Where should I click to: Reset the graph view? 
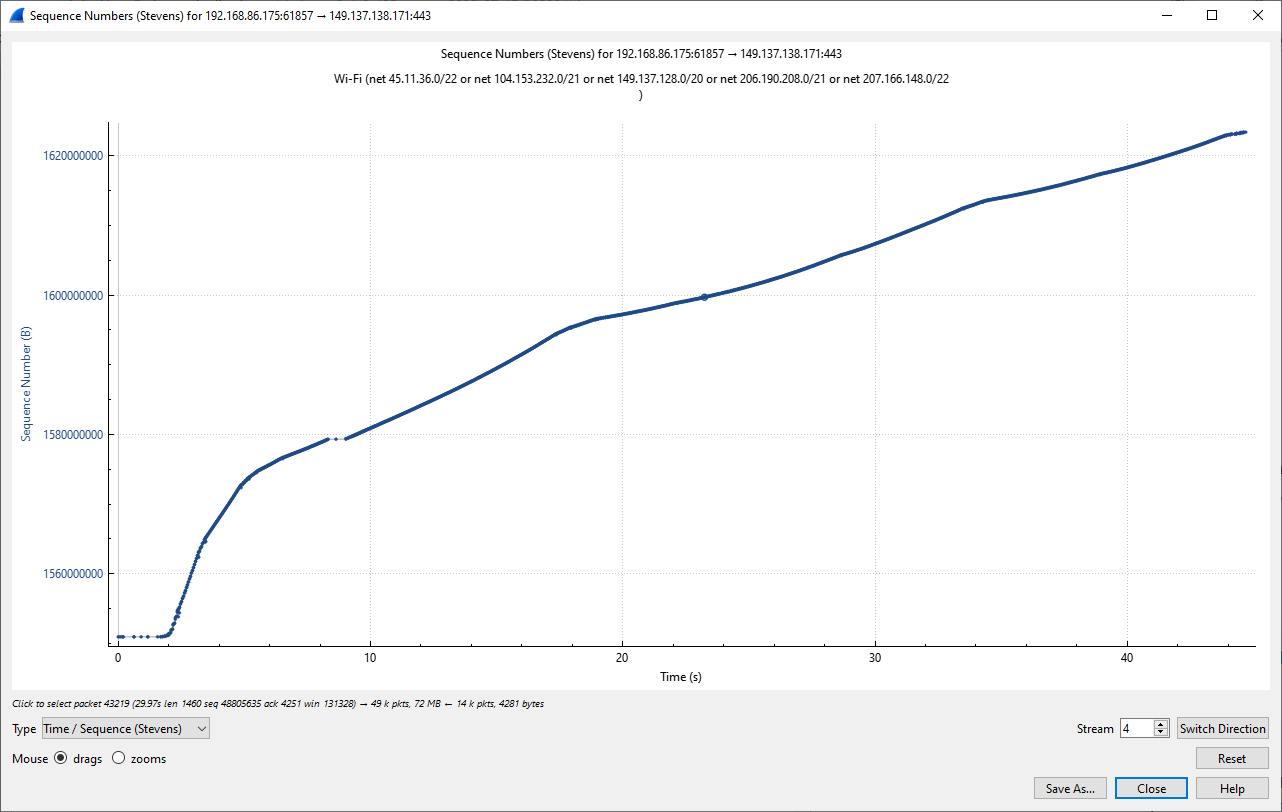coord(1232,759)
